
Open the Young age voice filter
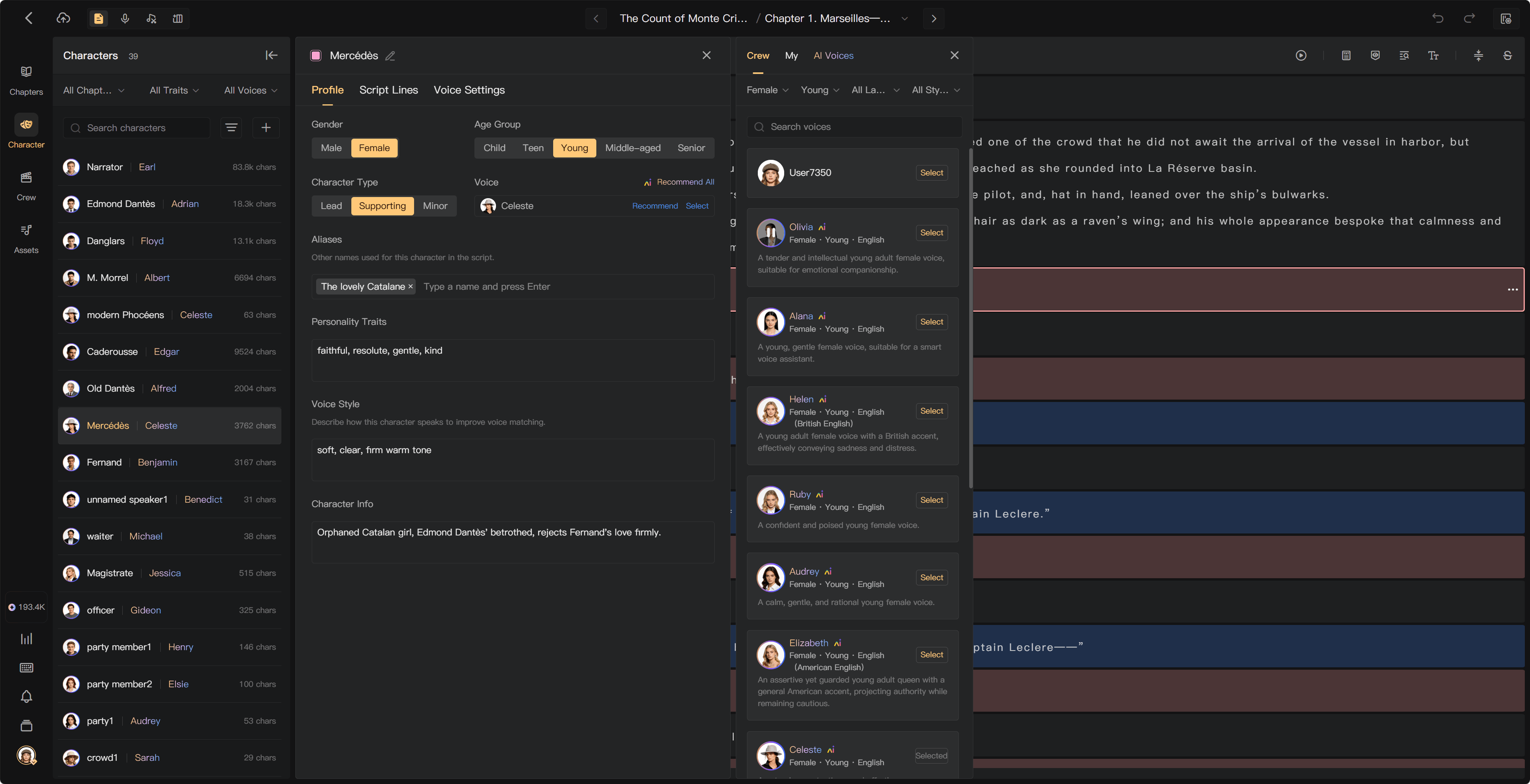pos(820,90)
